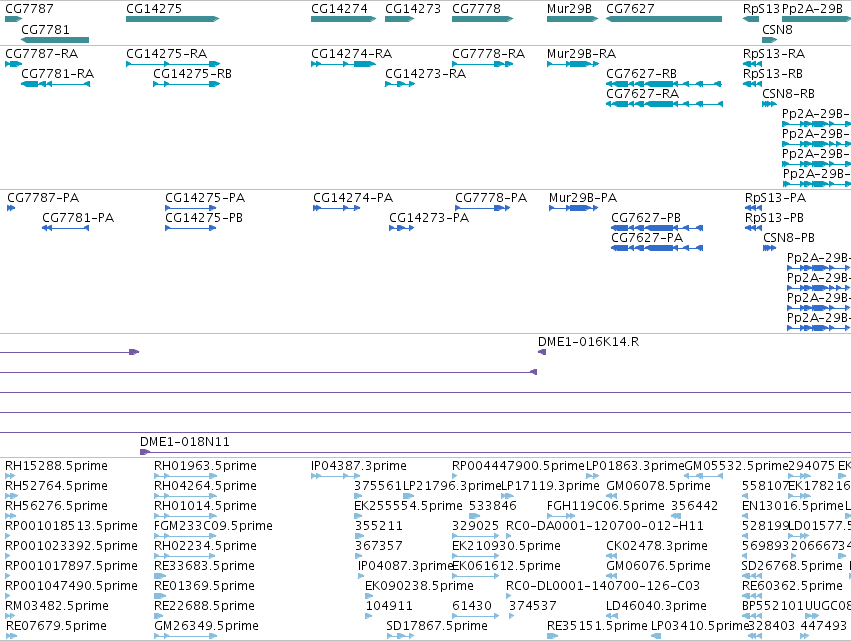
Task: Click EST RH01963.5prime
Action: click(186, 476)
